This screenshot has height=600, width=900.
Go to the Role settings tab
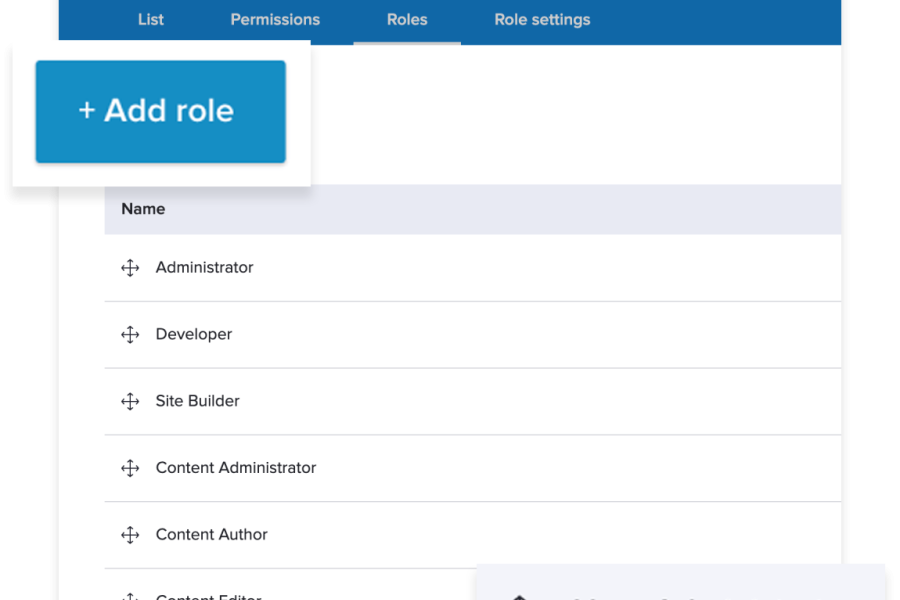tap(542, 20)
